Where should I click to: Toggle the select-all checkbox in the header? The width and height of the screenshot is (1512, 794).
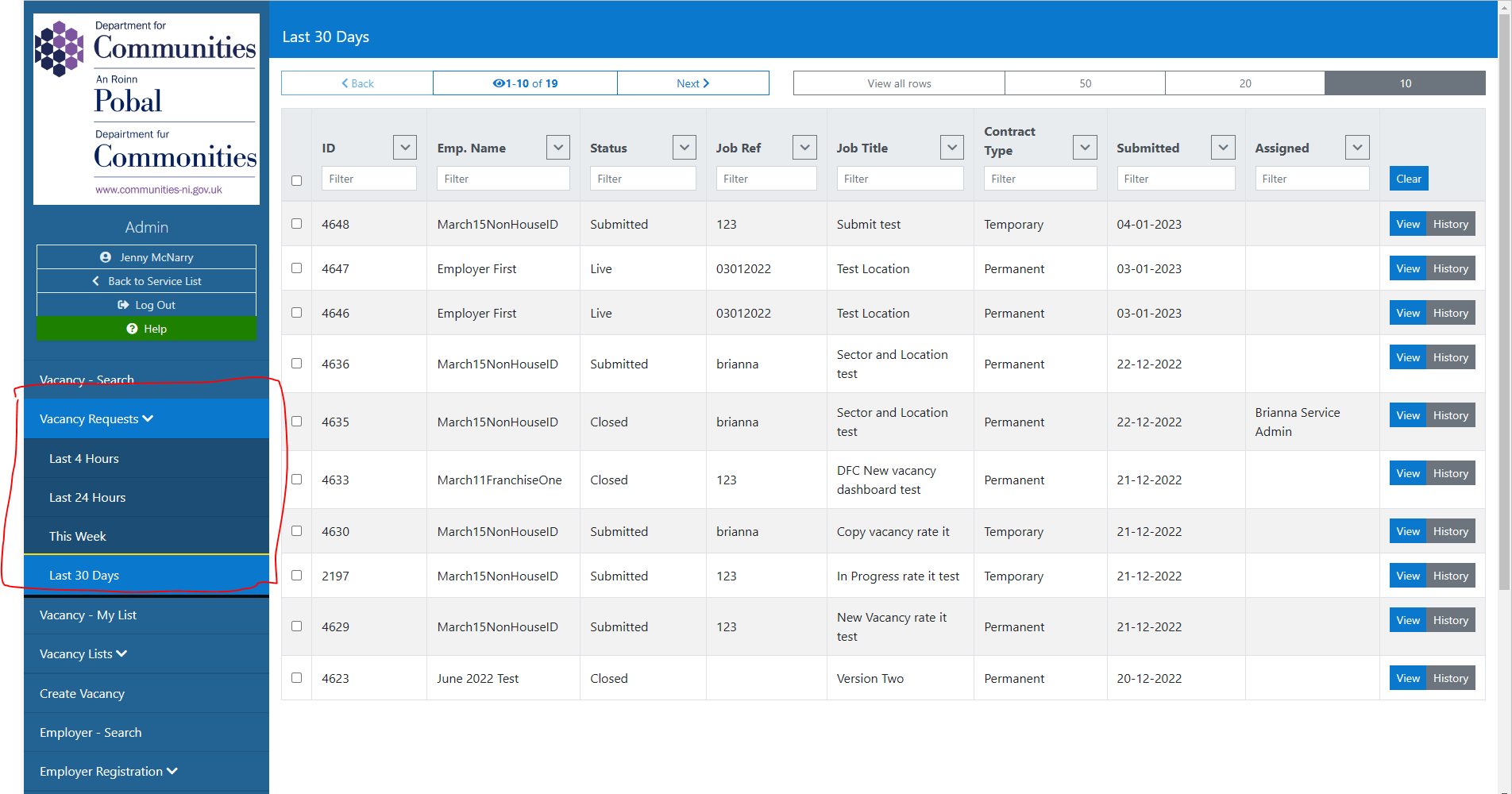[x=296, y=180]
